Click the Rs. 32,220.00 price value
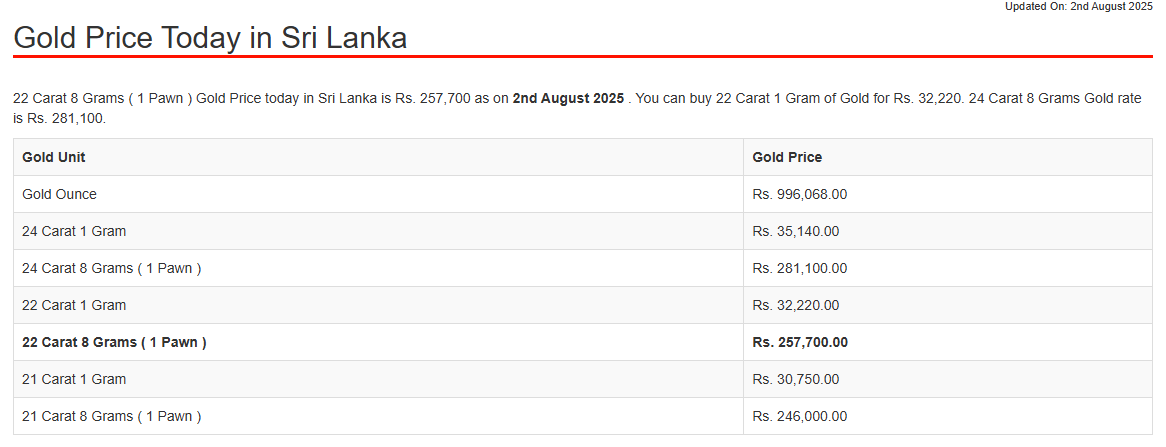 pyautogui.click(x=796, y=306)
